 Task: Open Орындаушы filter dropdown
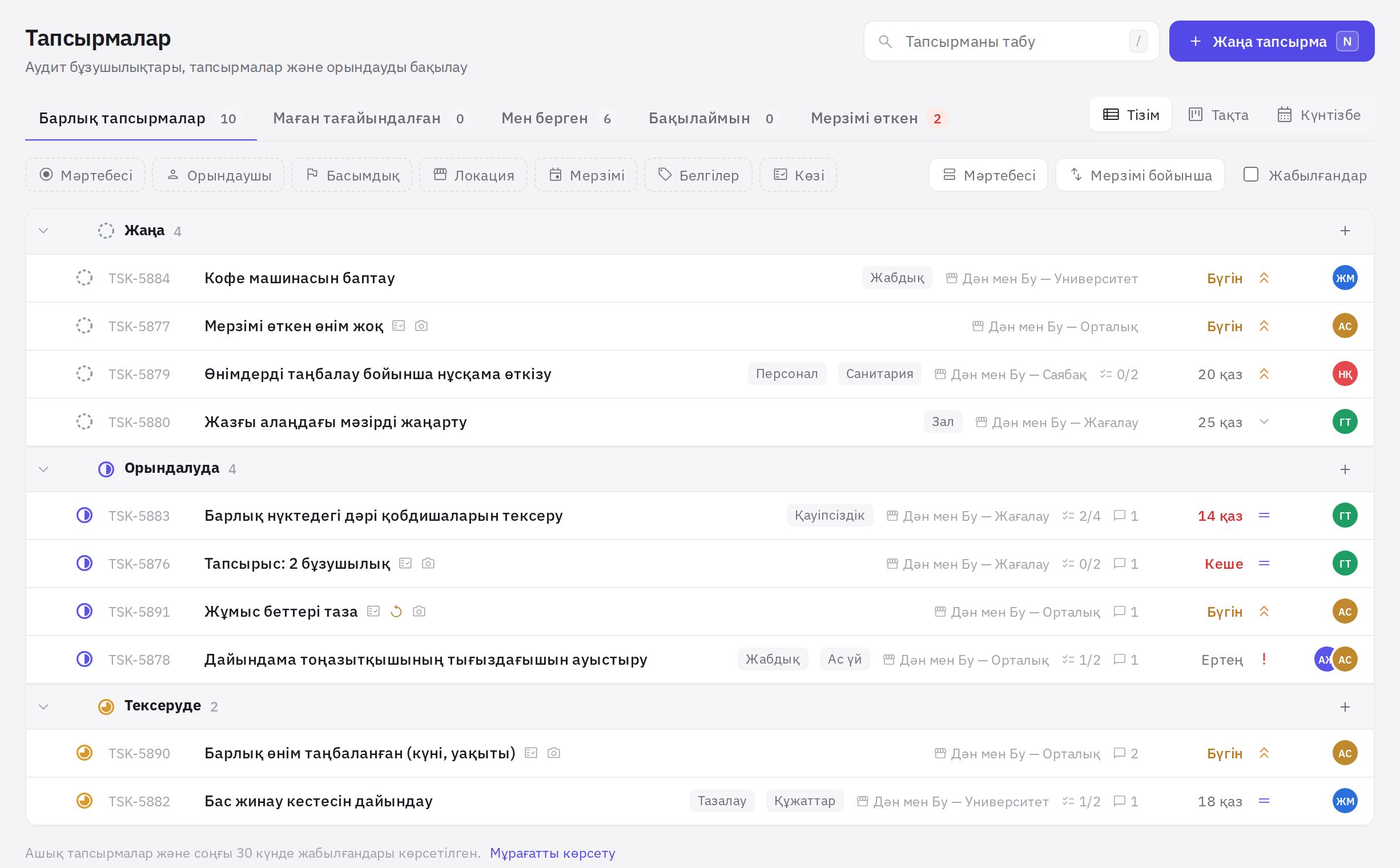click(x=218, y=175)
